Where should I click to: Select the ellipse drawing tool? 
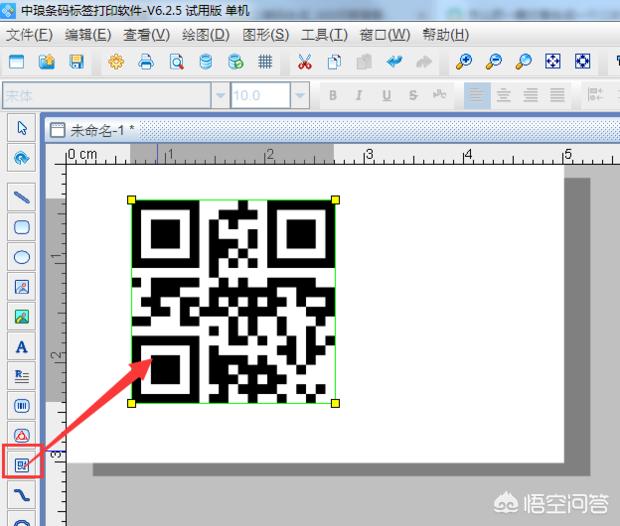click(x=22, y=257)
